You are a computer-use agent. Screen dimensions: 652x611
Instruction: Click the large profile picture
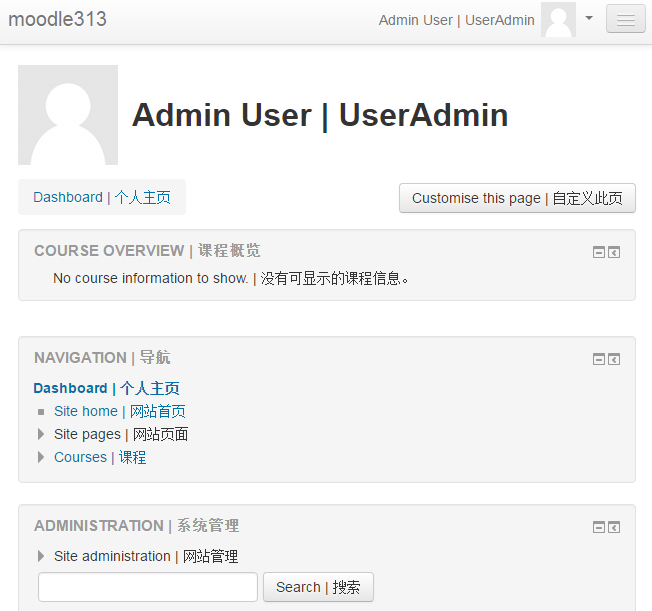[68, 115]
